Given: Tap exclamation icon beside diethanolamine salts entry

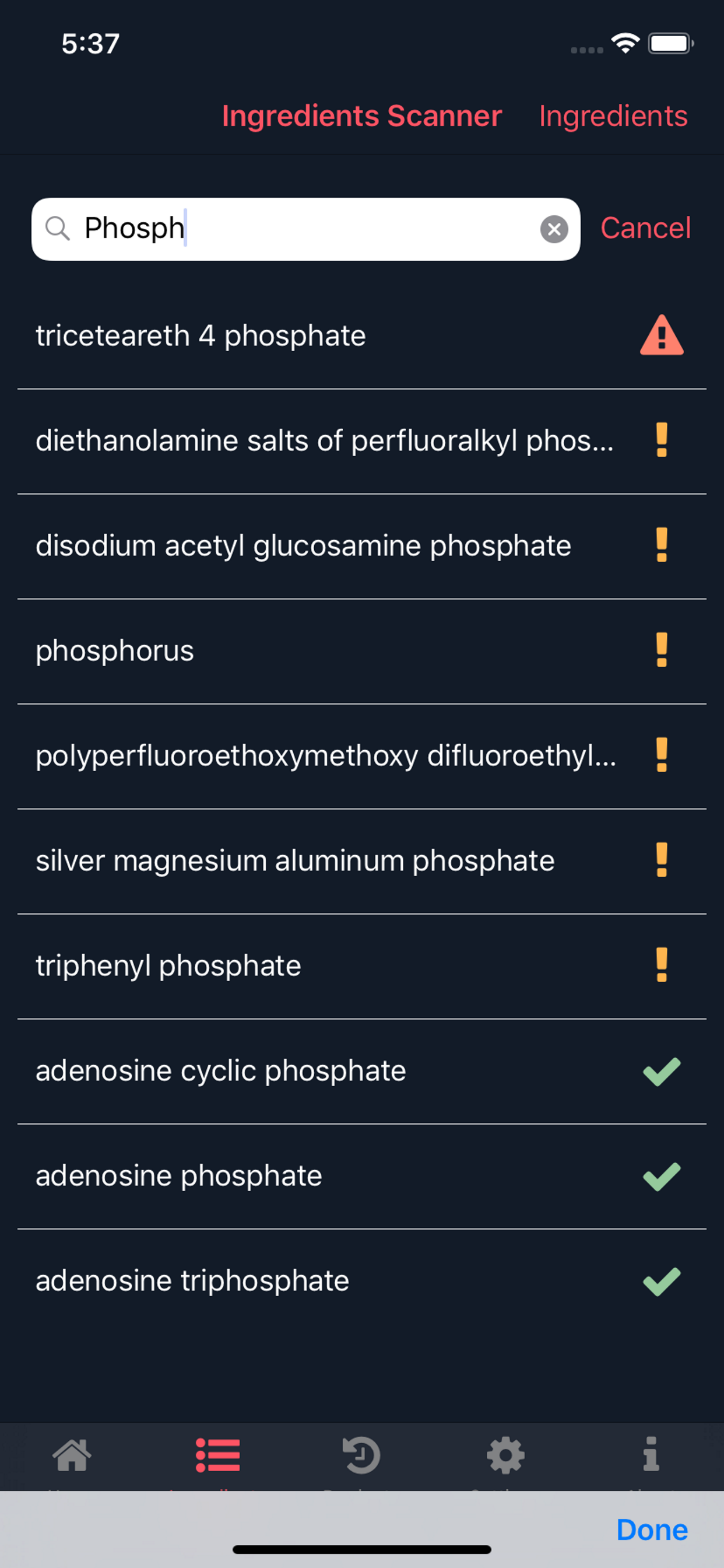Looking at the screenshot, I should pos(661,440).
